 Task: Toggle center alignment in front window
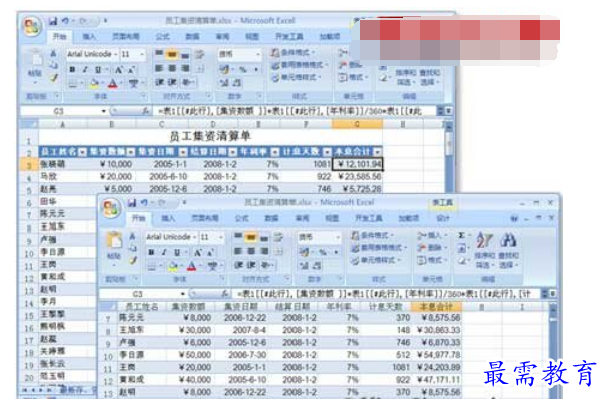click(x=251, y=251)
